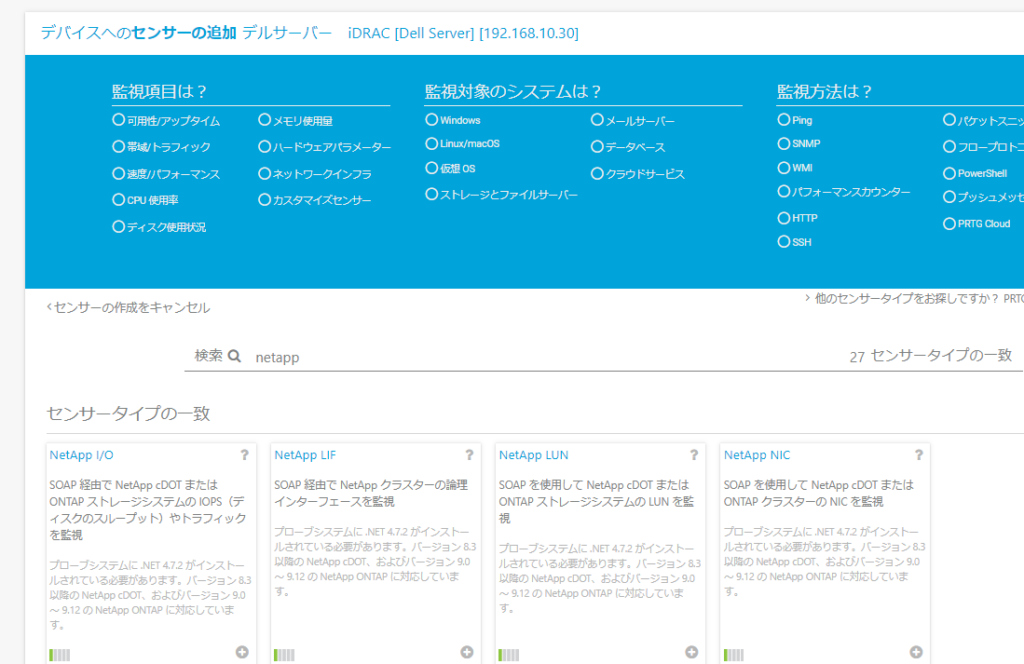The height and width of the screenshot is (664, 1024).
Task: Click the 監視項目は？ heading
Action: [159, 91]
